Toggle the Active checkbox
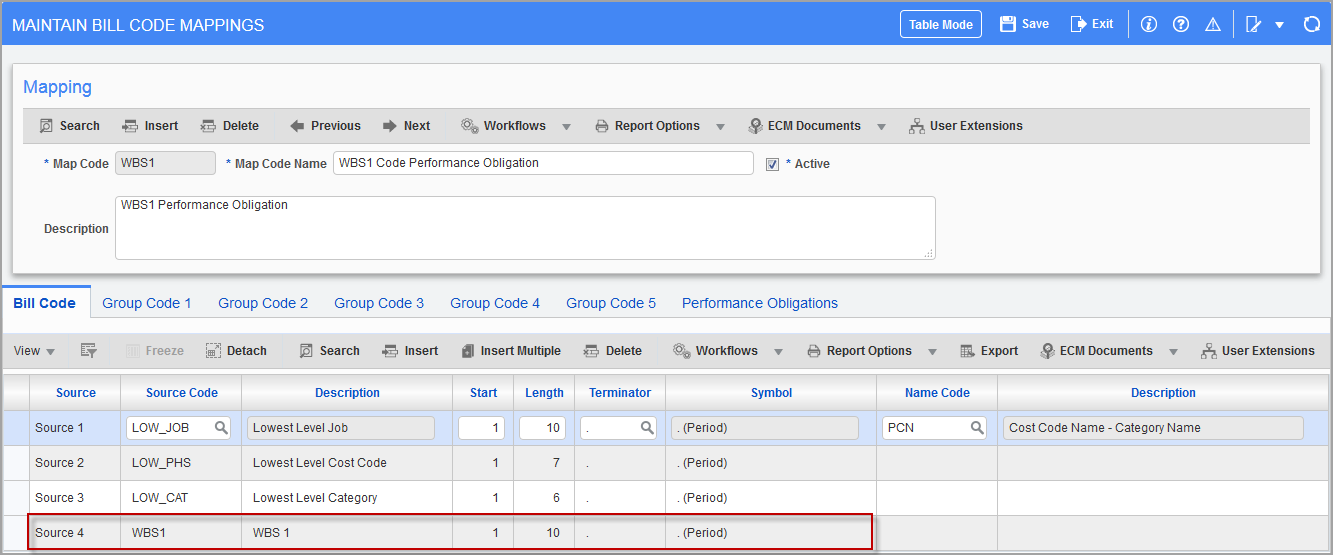The image size is (1333, 555). [x=772, y=164]
